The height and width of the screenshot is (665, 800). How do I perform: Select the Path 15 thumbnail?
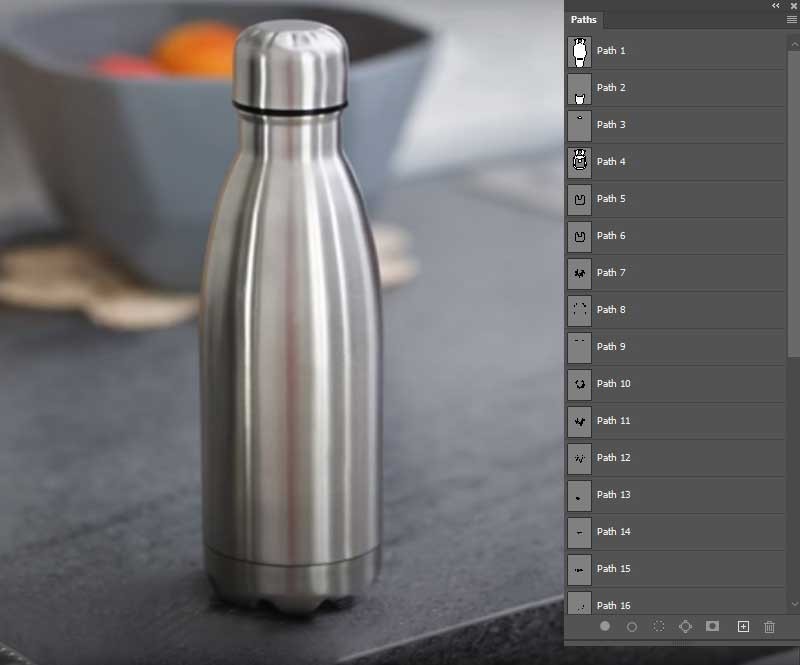pos(580,570)
